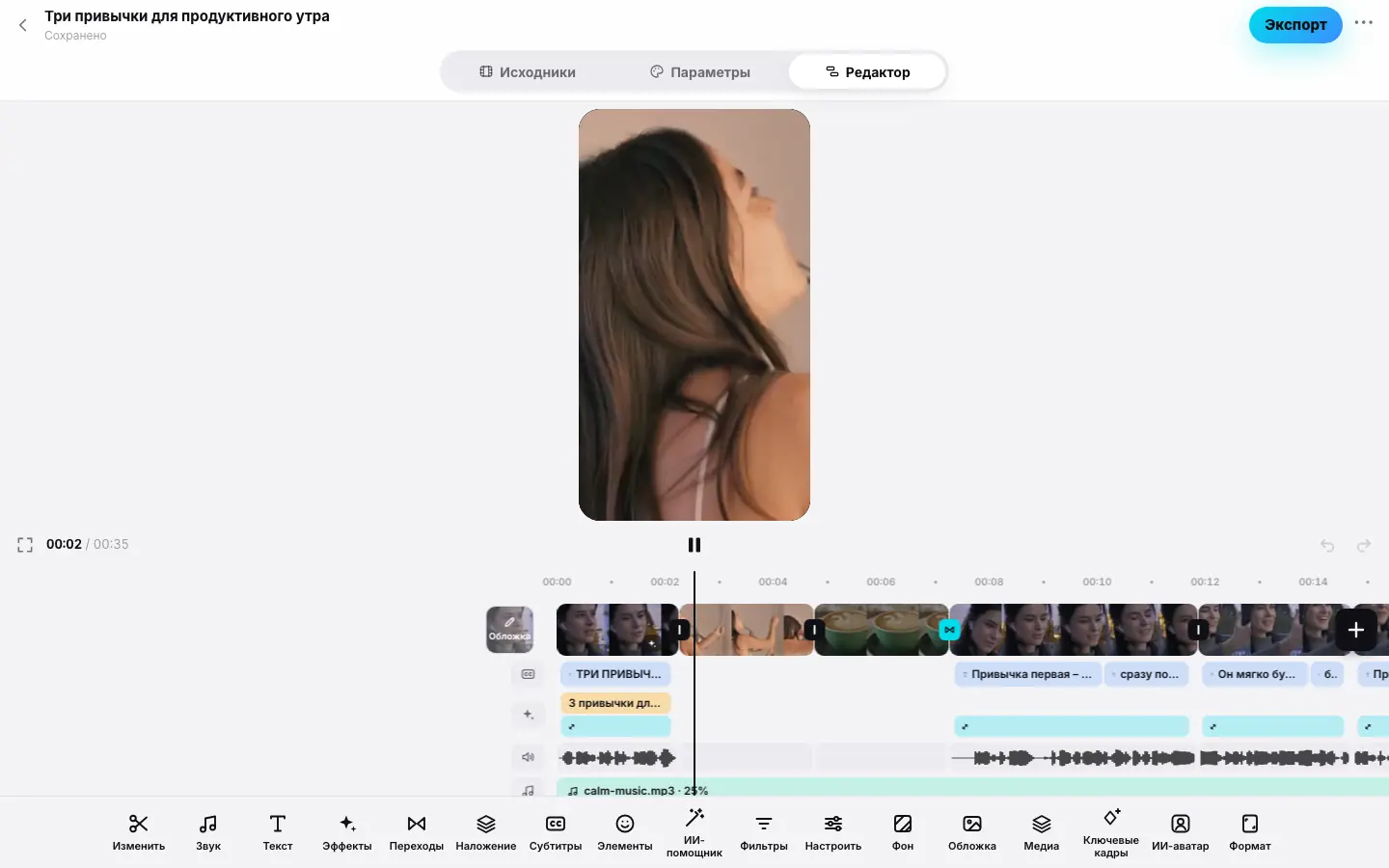
Task: Pause the video playback
Action: pyautogui.click(x=694, y=545)
